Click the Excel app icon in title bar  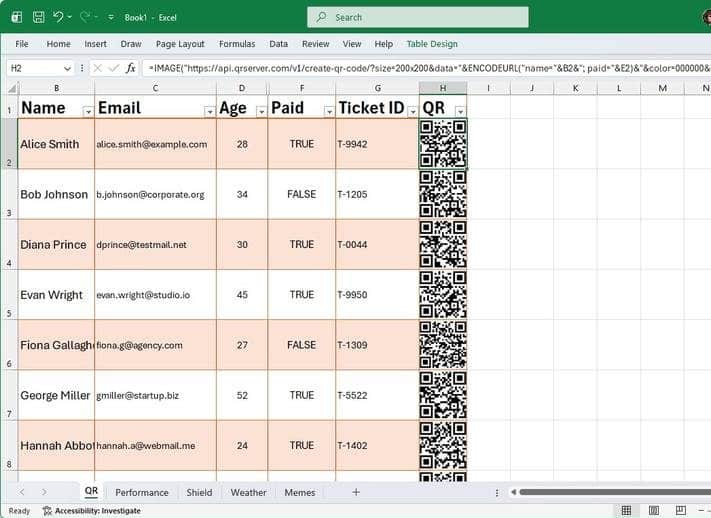pos(17,17)
